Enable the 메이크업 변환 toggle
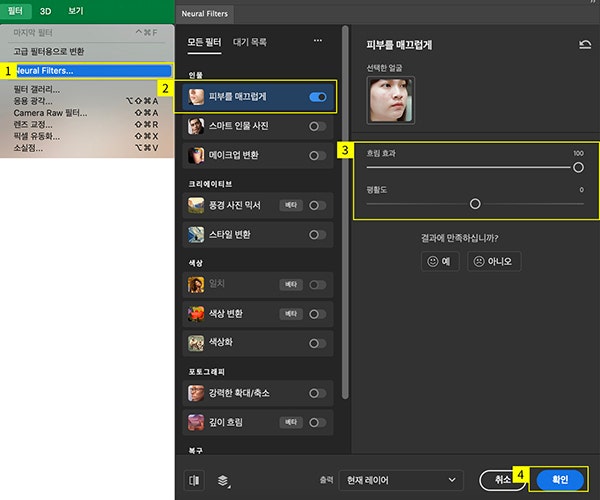600x500 pixels. 318,156
